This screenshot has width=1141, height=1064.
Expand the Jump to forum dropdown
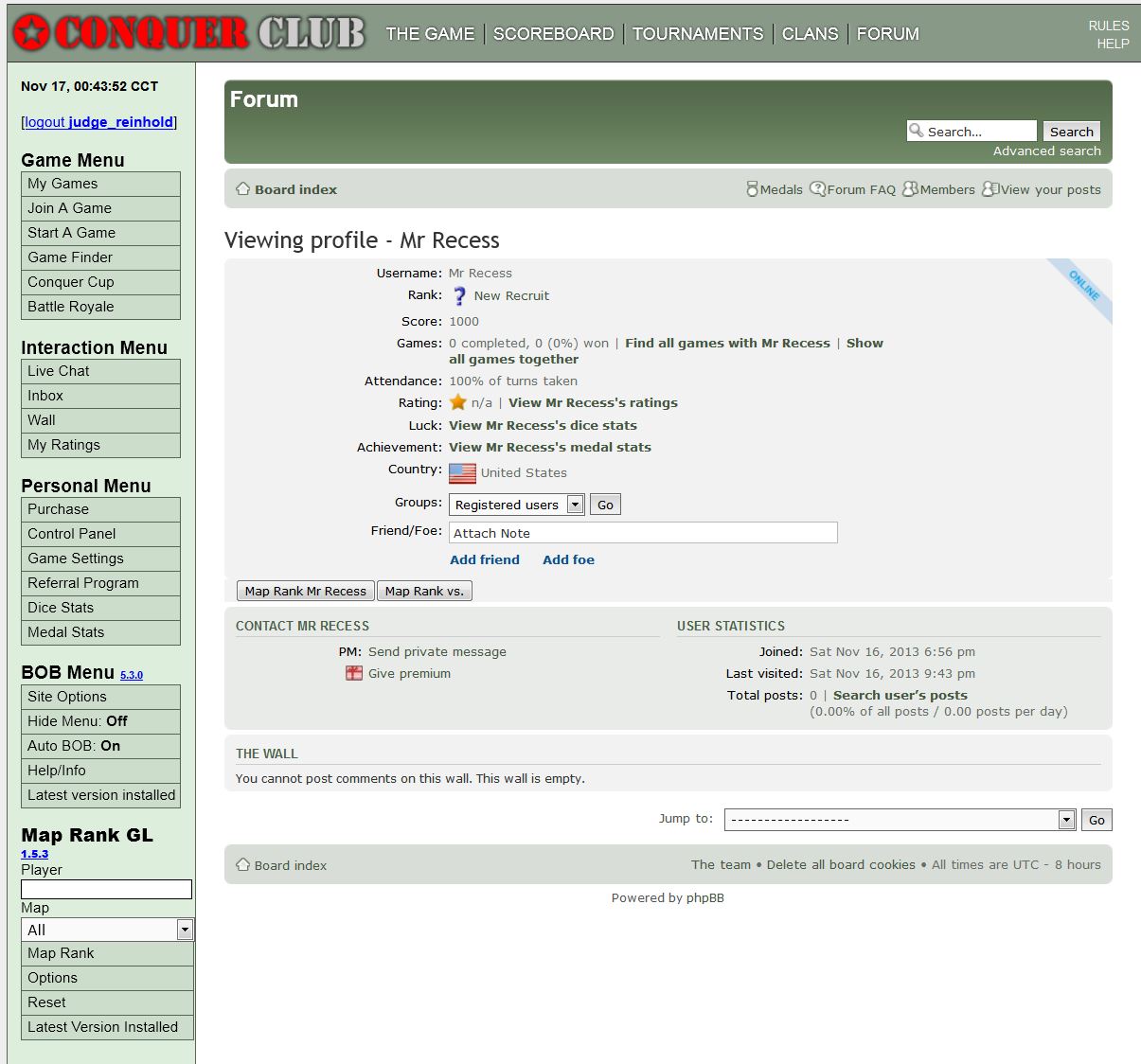tap(900, 820)
